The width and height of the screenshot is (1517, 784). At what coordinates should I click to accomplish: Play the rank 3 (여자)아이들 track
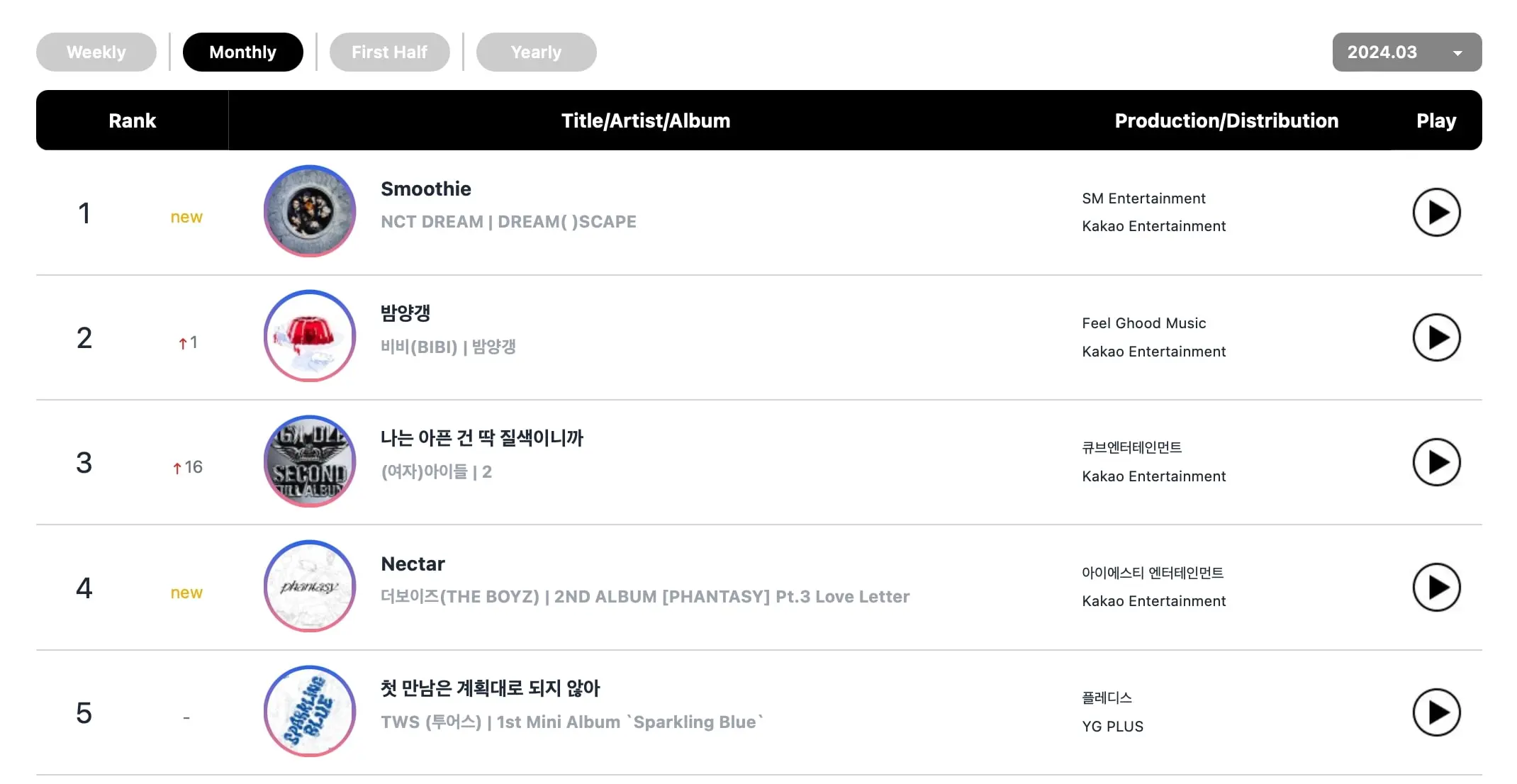click(x=1436, y=462)
